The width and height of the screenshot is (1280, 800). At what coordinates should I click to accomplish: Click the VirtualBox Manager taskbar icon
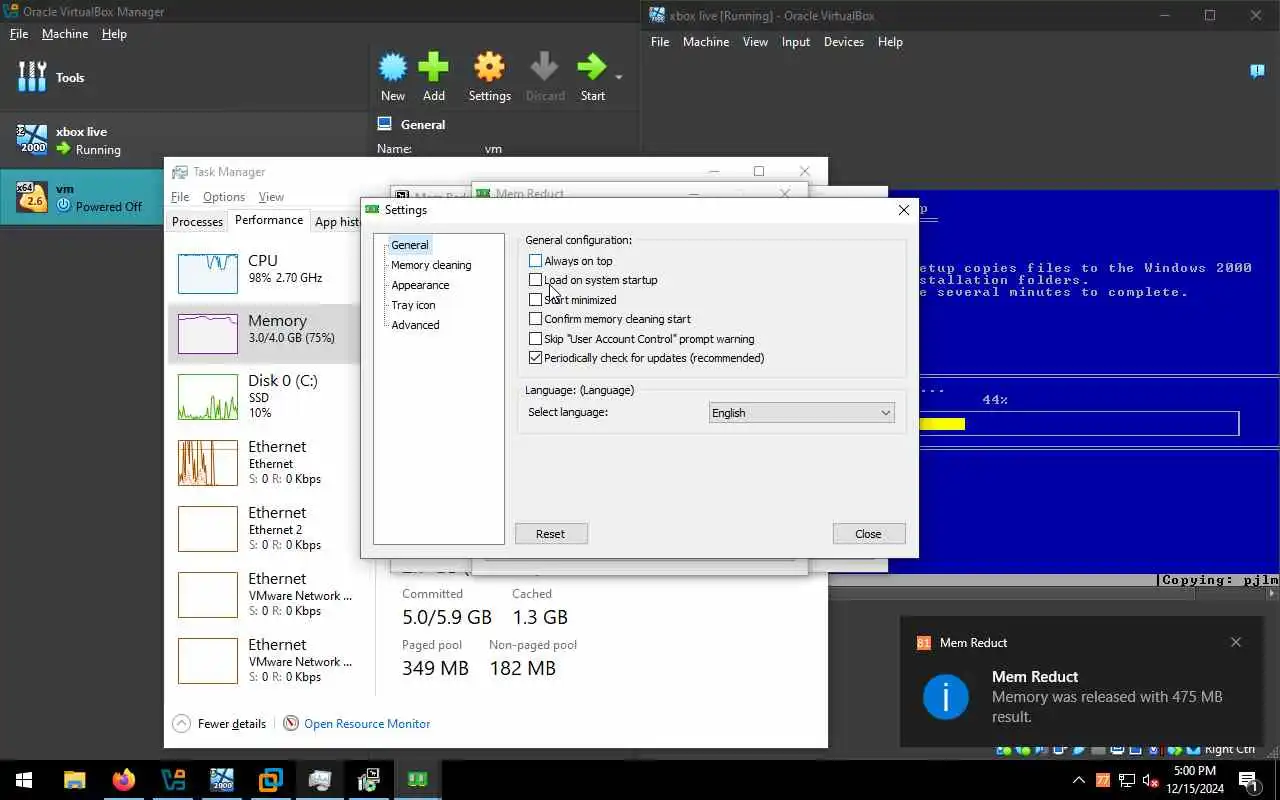coord(172,780)
